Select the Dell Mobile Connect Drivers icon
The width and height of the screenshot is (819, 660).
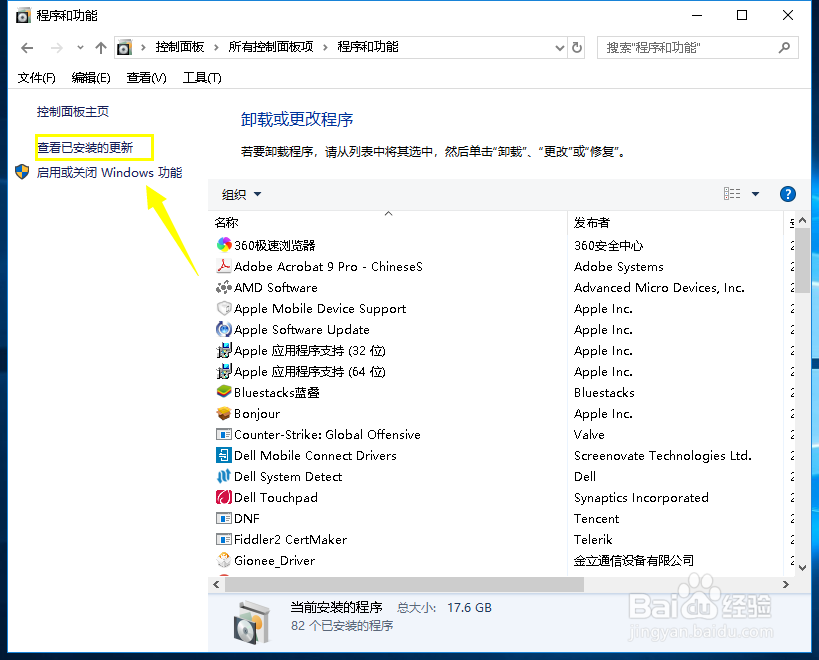click(224, 455)
